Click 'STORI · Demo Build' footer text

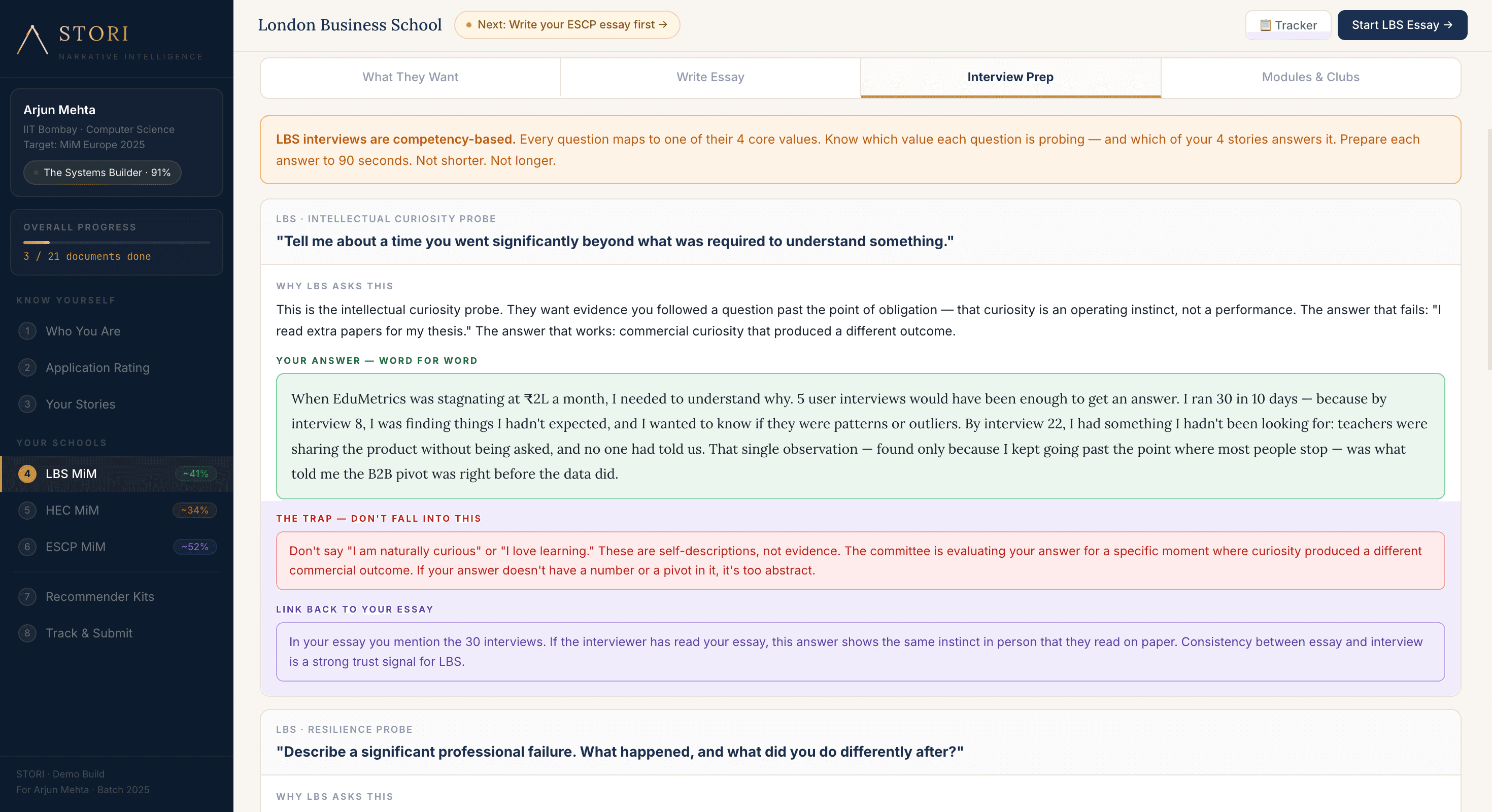pyautogui.click(x=60, y=774)
